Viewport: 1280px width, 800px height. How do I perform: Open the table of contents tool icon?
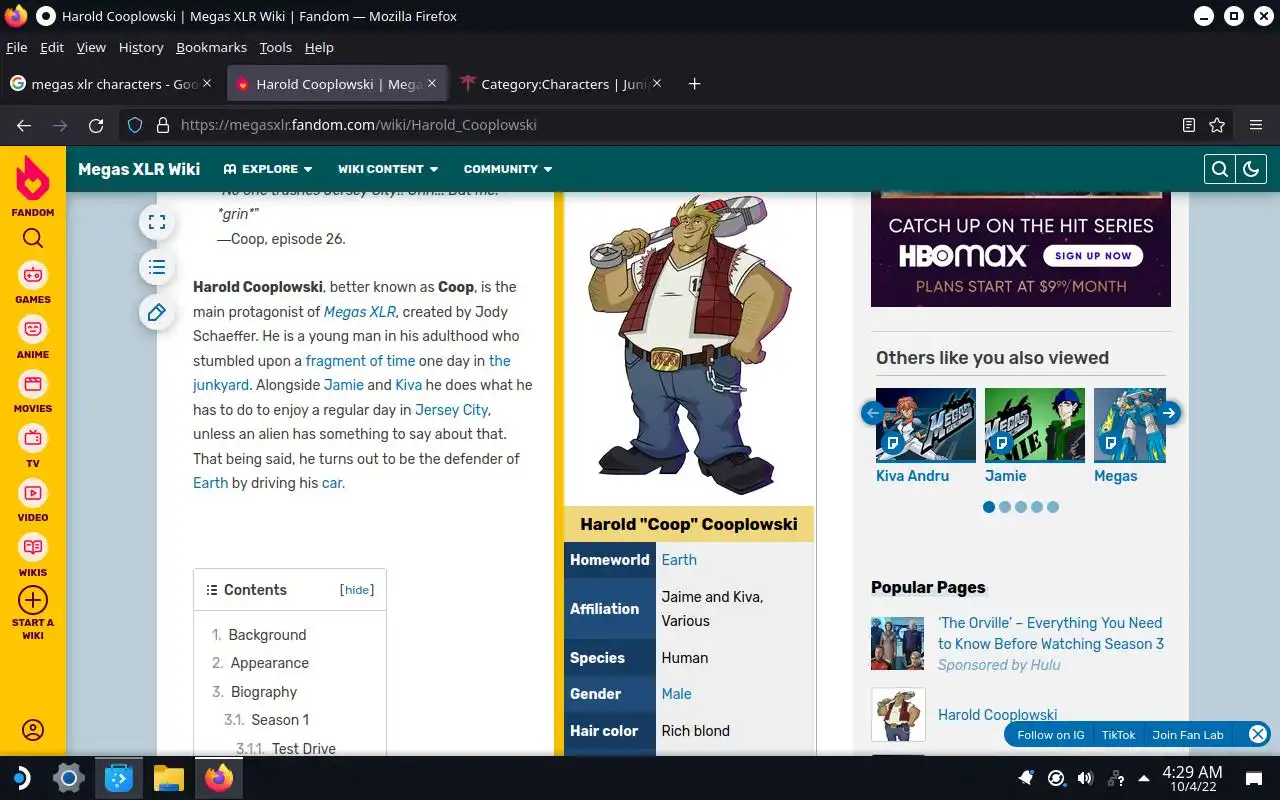coord(157,267)
